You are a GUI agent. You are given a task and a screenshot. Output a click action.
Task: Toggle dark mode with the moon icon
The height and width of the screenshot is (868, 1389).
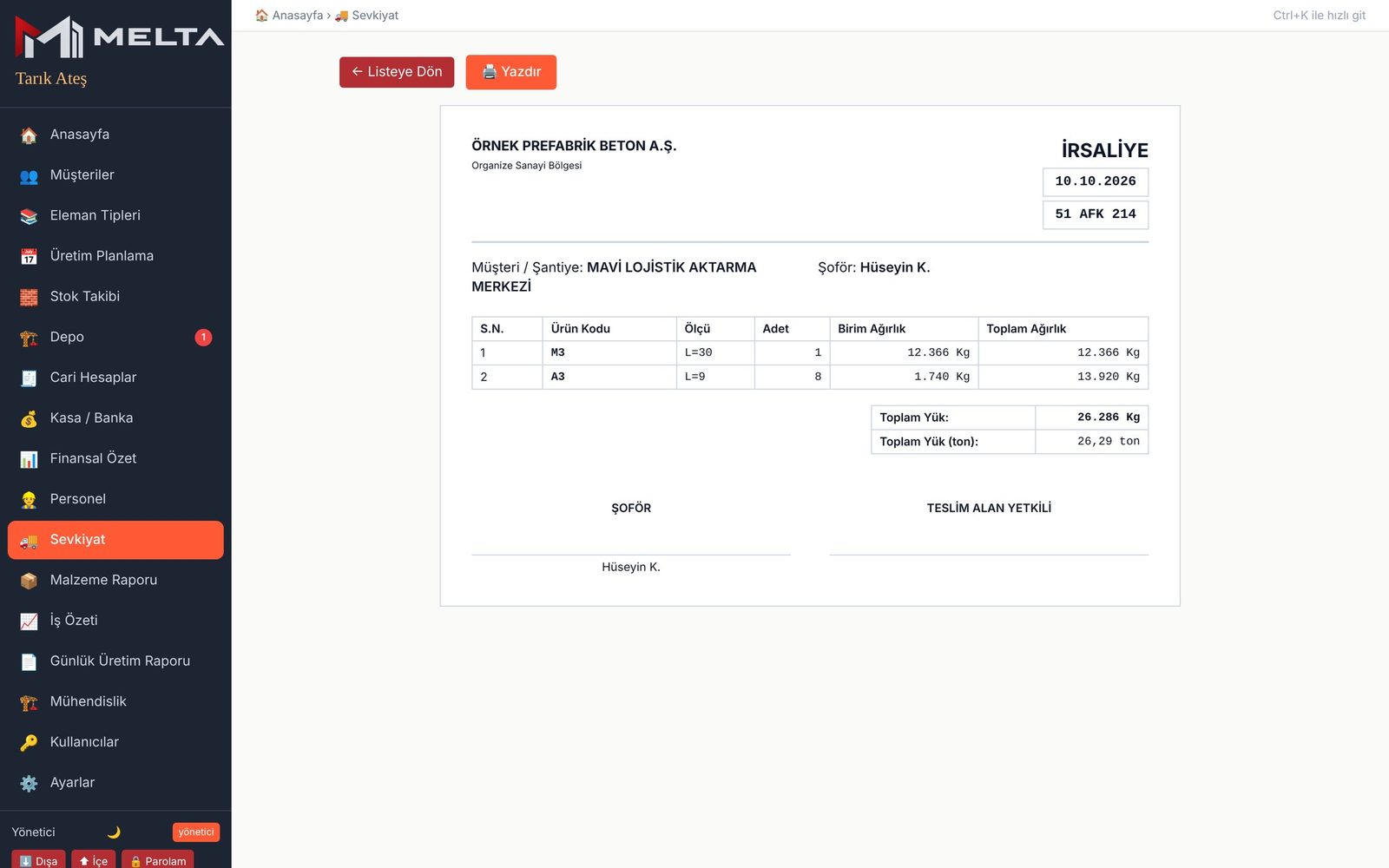pos(114,832)
